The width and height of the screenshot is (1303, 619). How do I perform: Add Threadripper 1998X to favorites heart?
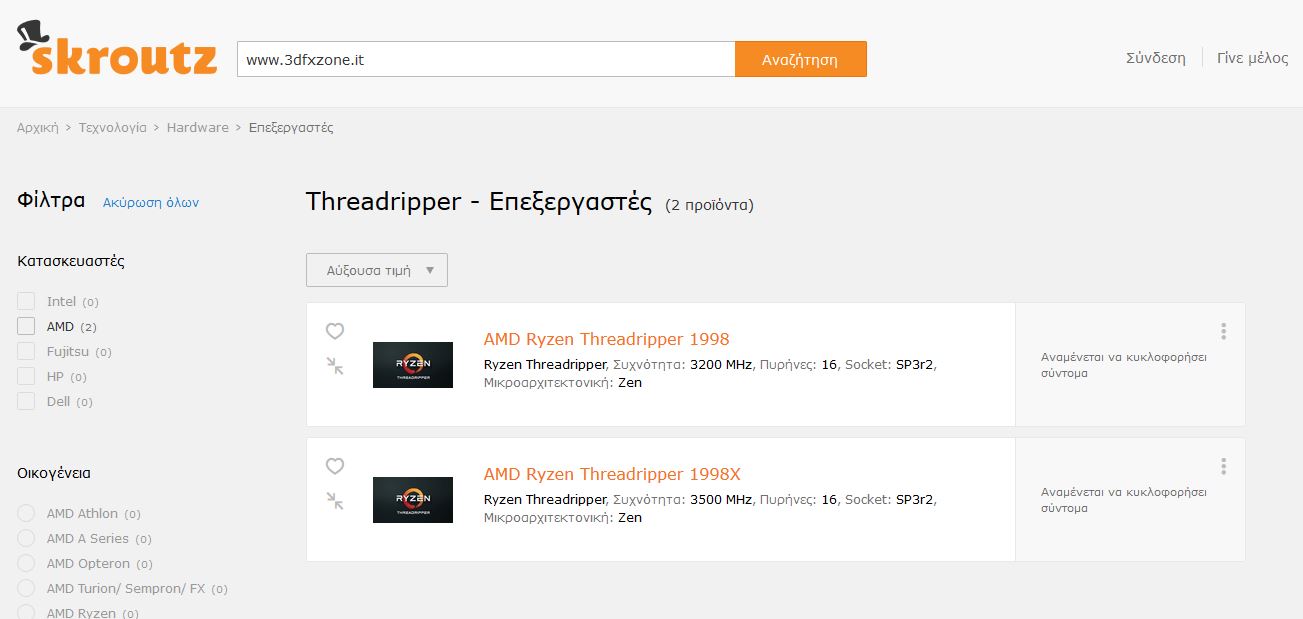[335, 466]
